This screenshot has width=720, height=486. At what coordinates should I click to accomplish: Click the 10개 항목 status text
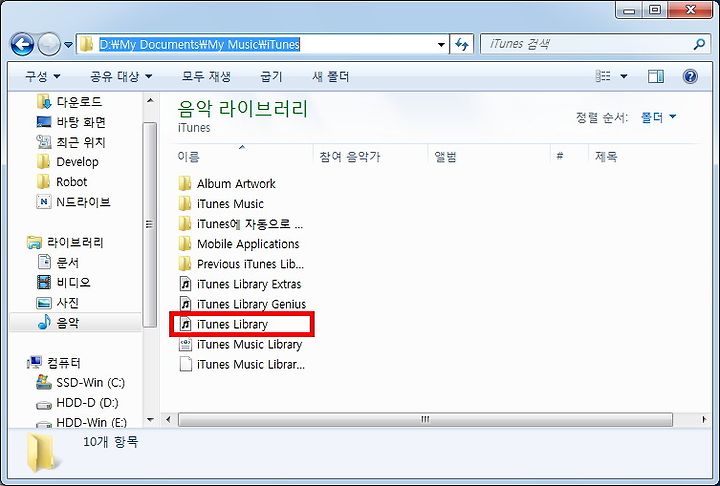pos(111,442)
